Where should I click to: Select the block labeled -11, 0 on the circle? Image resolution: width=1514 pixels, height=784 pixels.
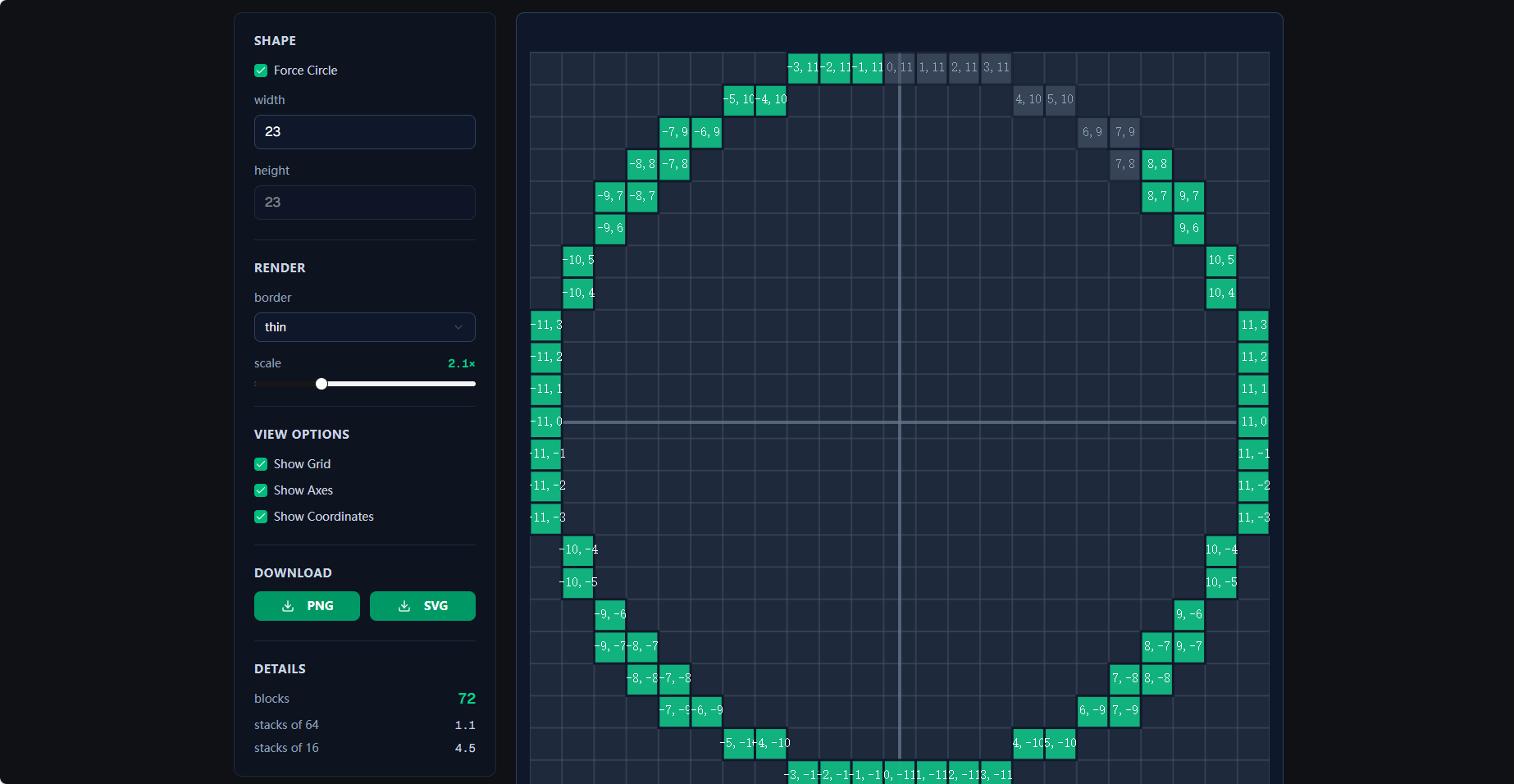(546, 422)
